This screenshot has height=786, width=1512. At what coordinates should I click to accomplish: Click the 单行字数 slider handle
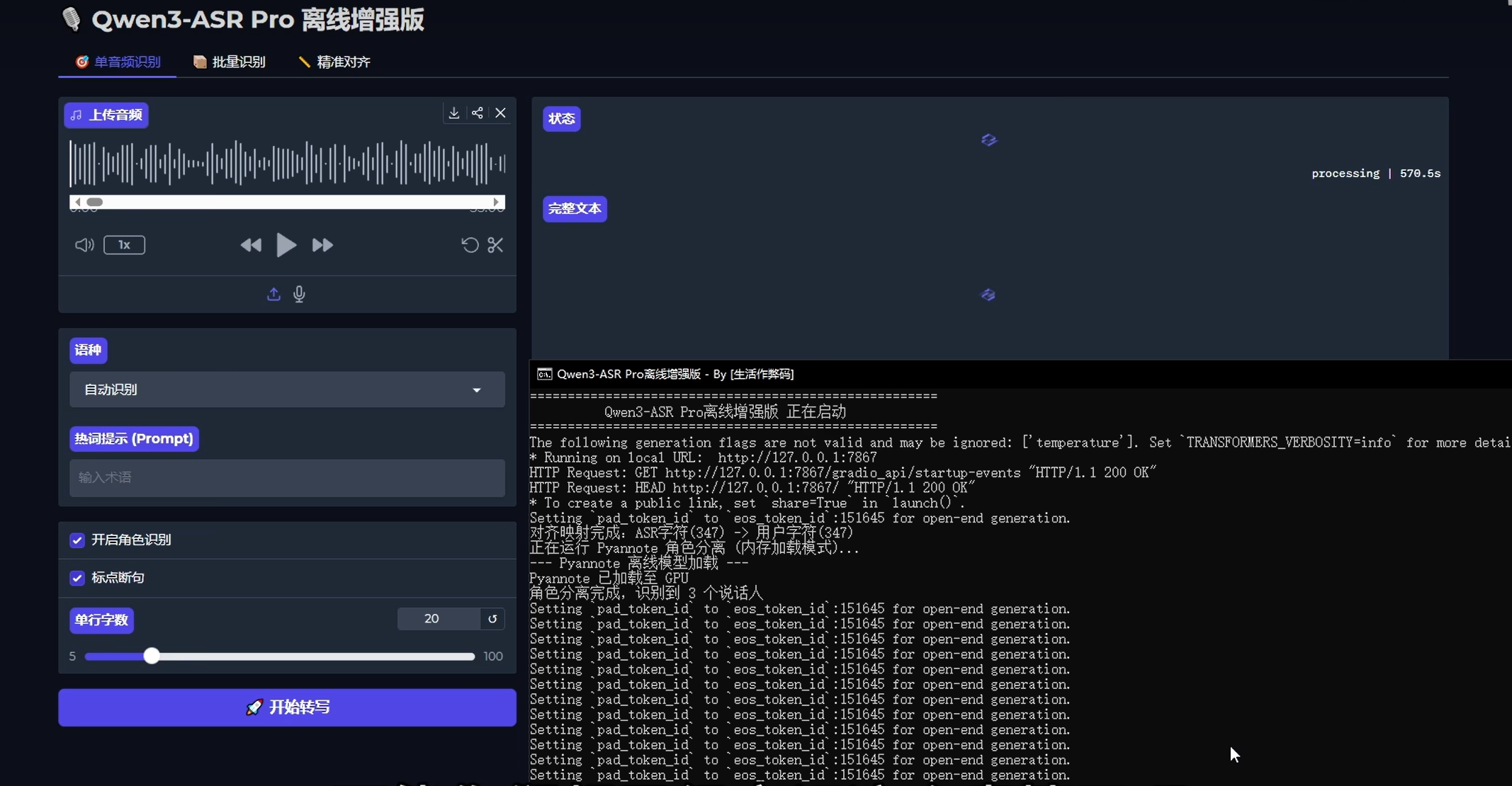pos(151,656)
